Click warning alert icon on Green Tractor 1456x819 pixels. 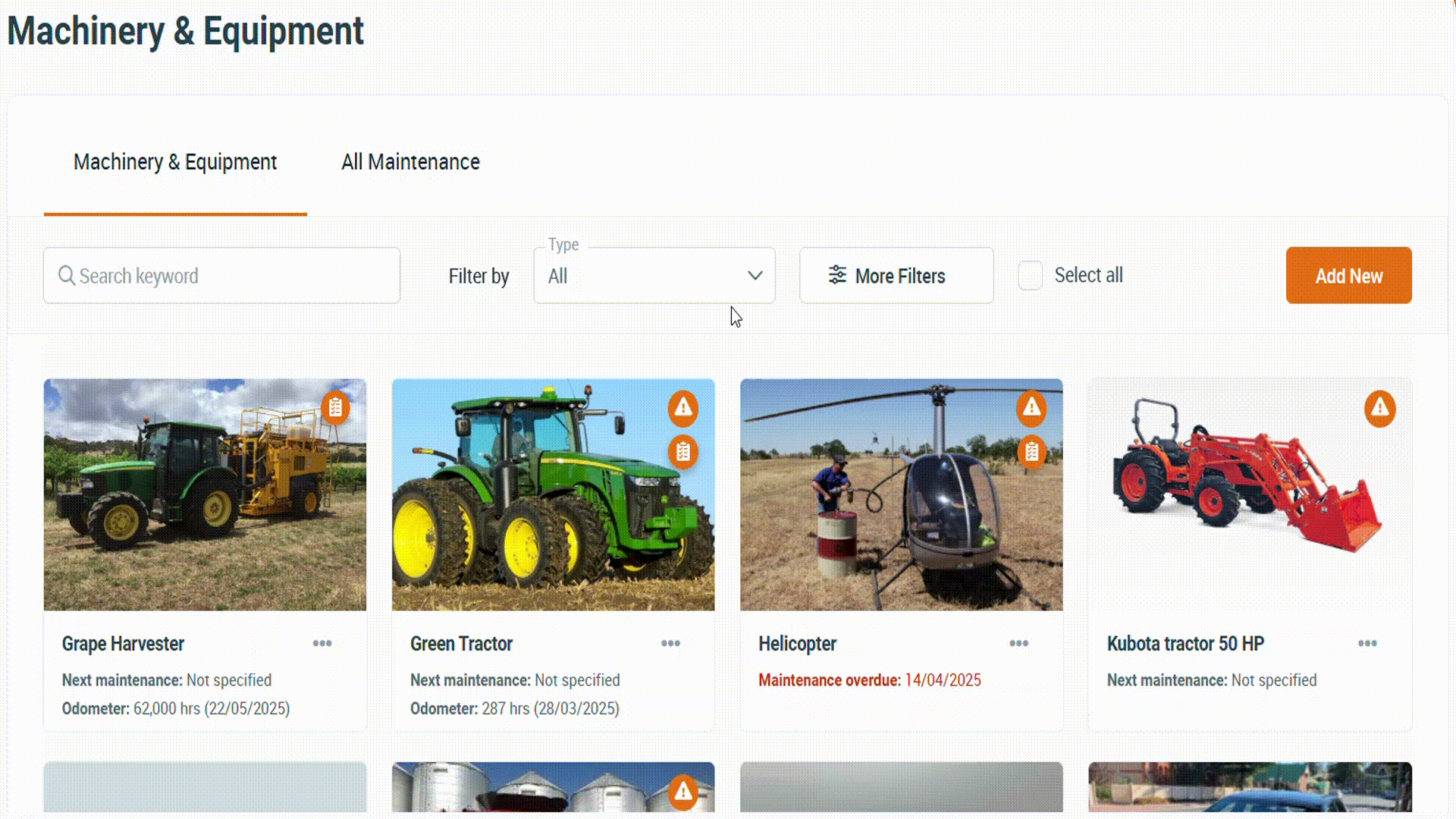(683, 408)
